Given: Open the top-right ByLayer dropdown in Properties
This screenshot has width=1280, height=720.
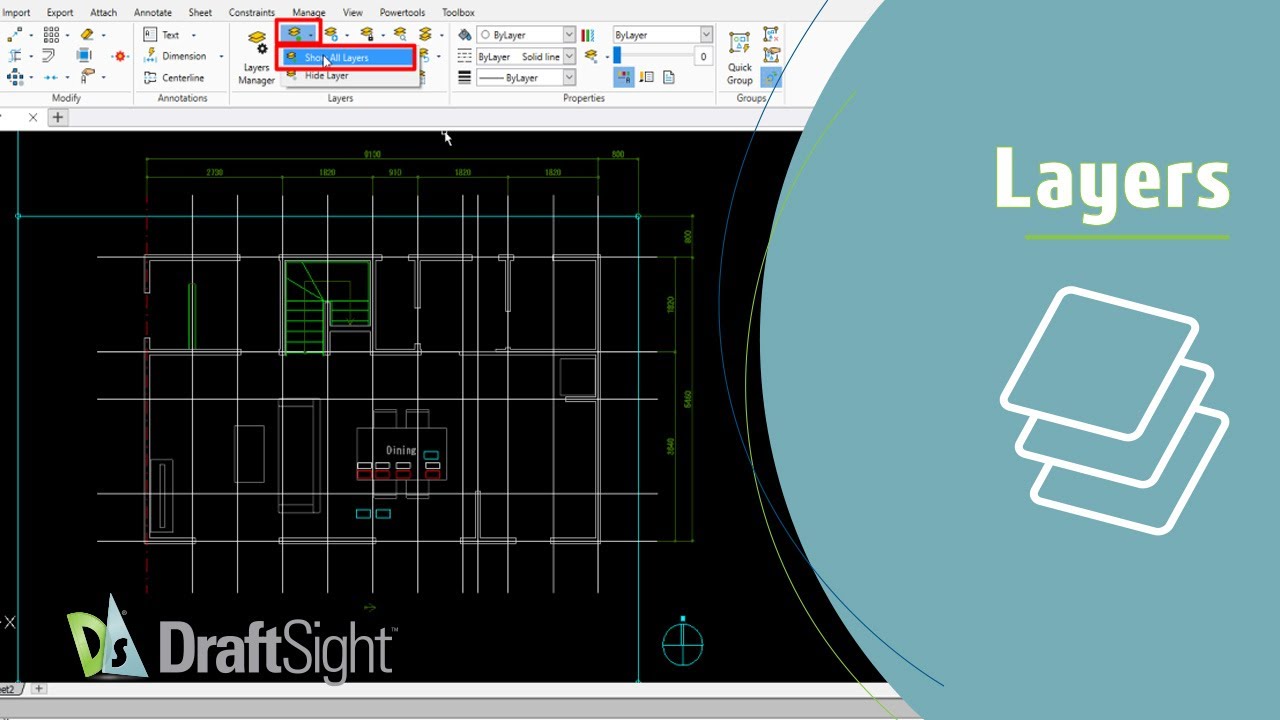Looking at the screenshot, I should 662,35.
